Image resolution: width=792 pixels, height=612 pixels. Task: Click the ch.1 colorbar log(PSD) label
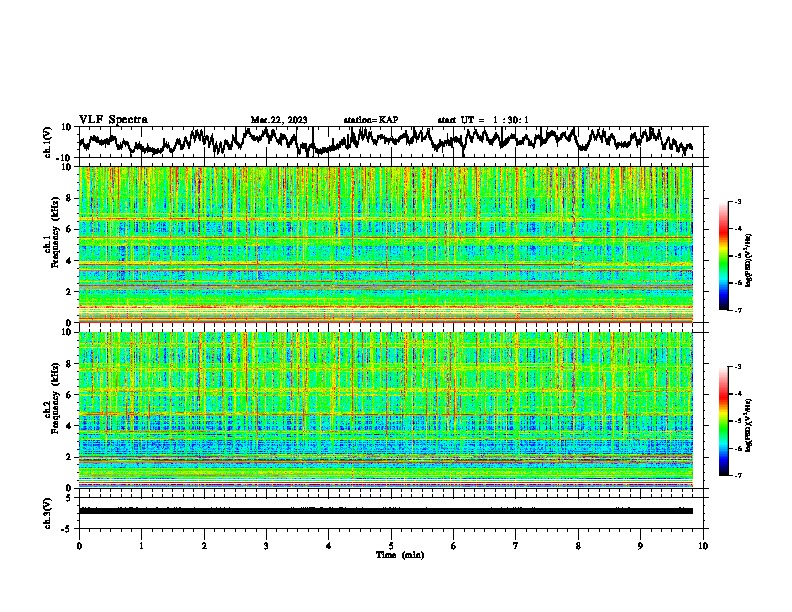pos(749,261)
